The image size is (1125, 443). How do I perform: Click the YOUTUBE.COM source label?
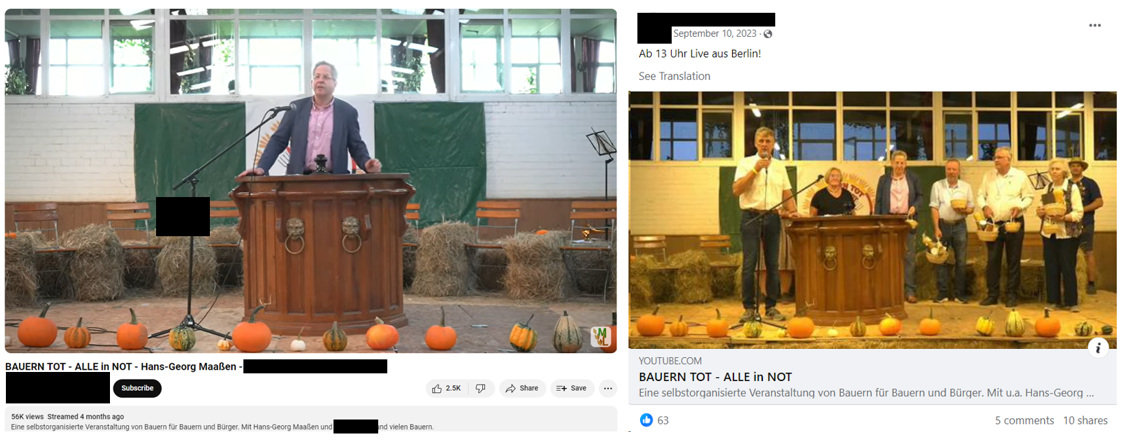tap(670, 361)
